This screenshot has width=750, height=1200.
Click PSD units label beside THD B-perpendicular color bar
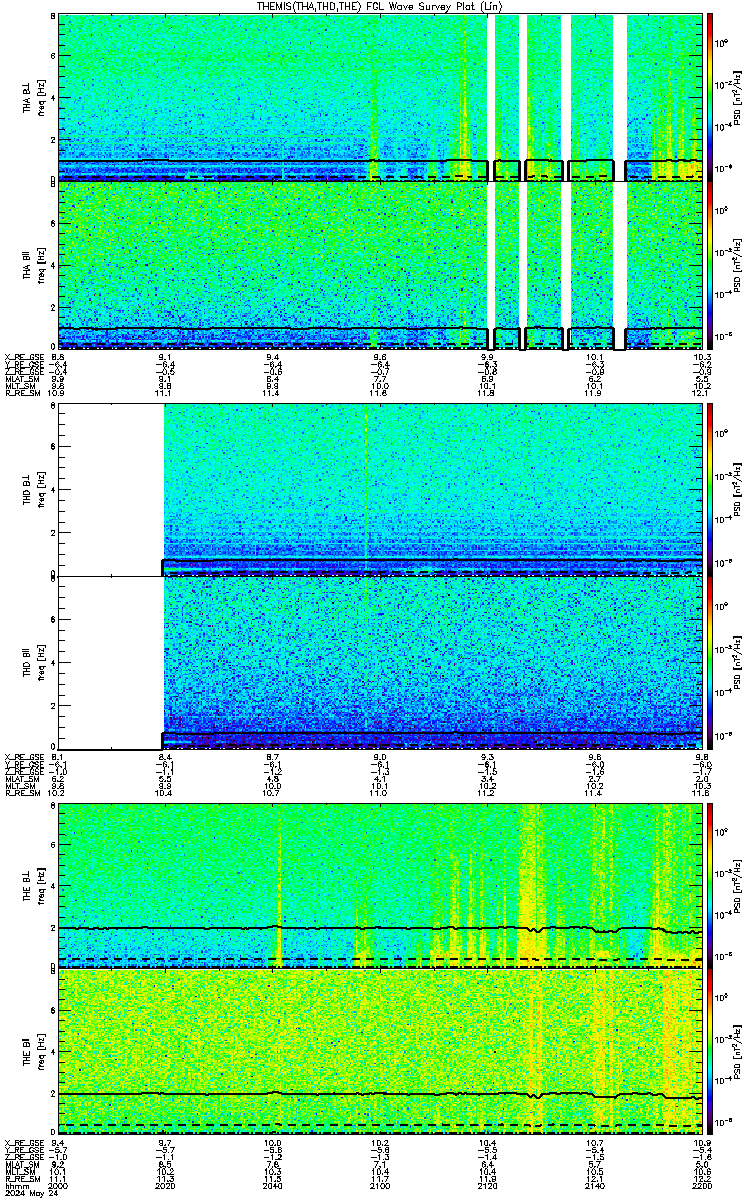[738, 490]
